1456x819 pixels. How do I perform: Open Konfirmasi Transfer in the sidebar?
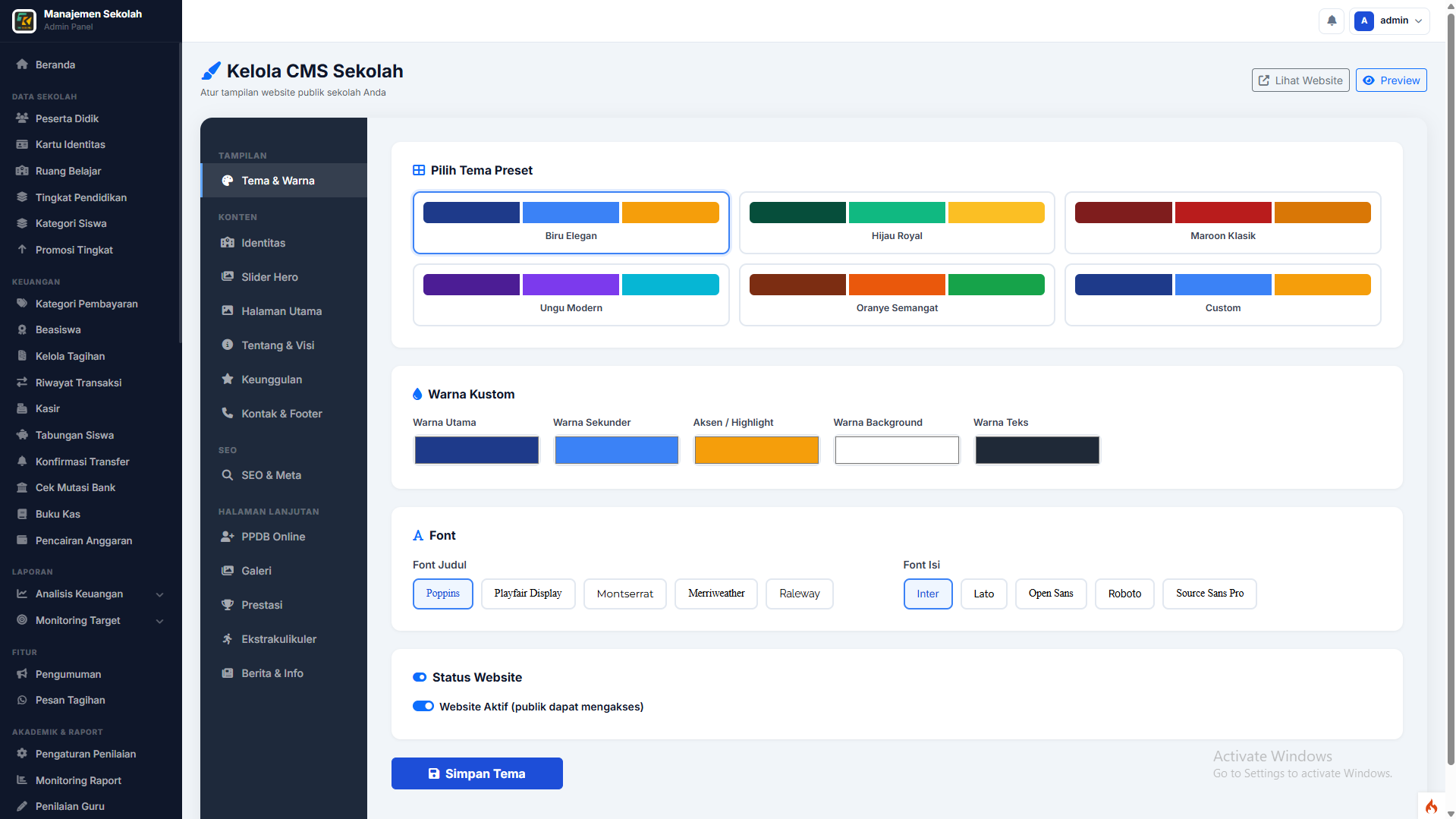pyautogui.click(x=90, y=461)
